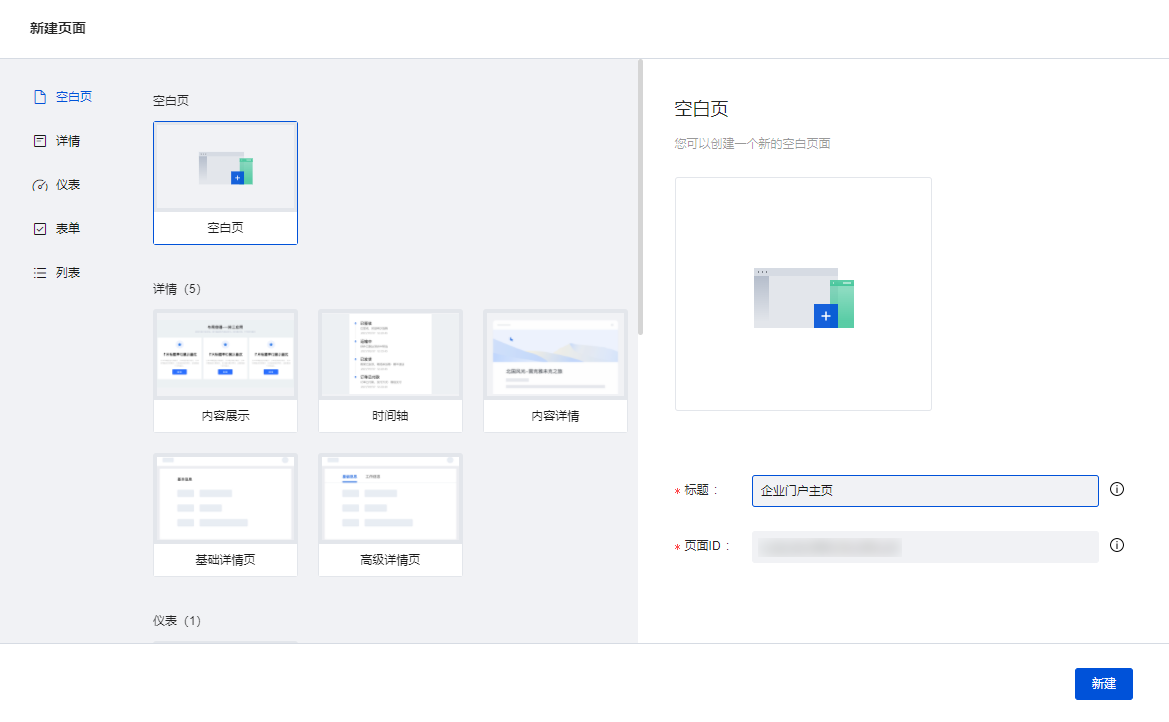Show info tooltip for 页面ID

(1117, 545)
